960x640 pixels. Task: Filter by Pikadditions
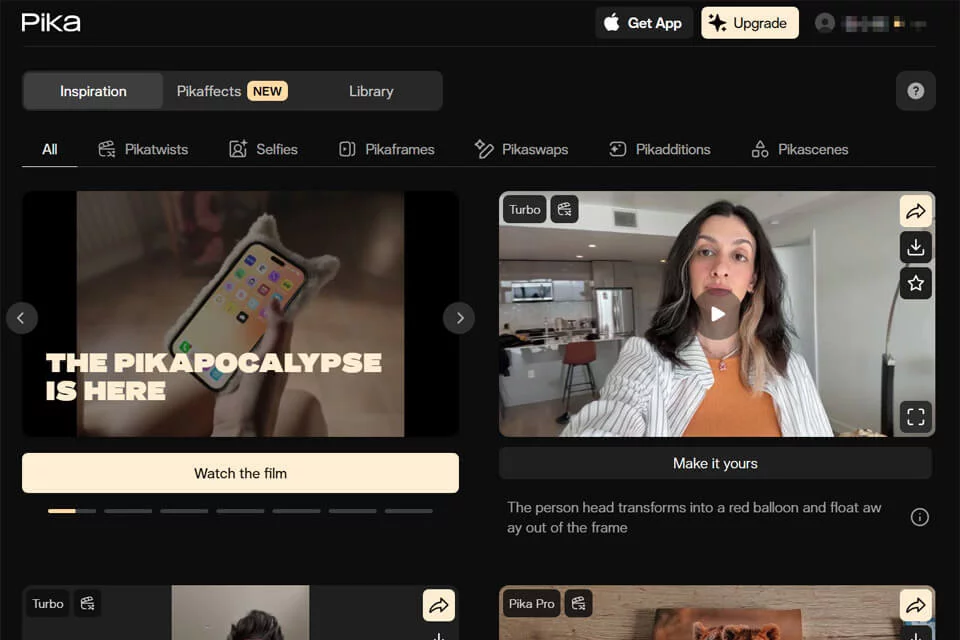[660, 149]
